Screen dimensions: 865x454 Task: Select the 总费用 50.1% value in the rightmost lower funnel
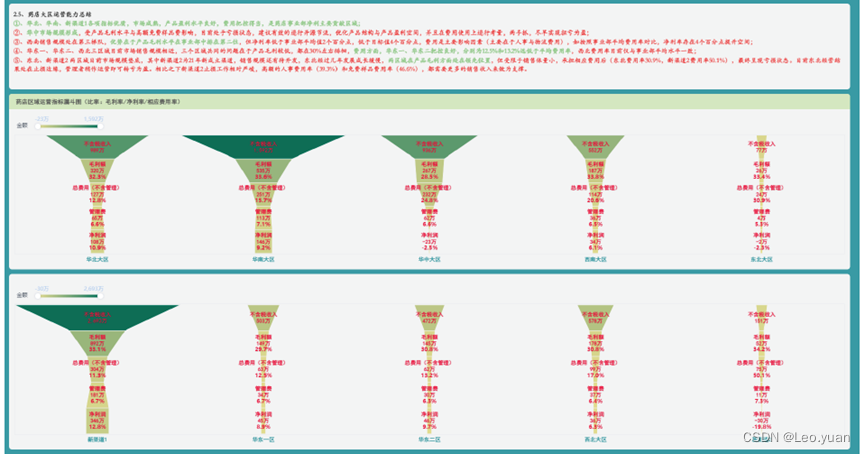[x=761, y=375]
